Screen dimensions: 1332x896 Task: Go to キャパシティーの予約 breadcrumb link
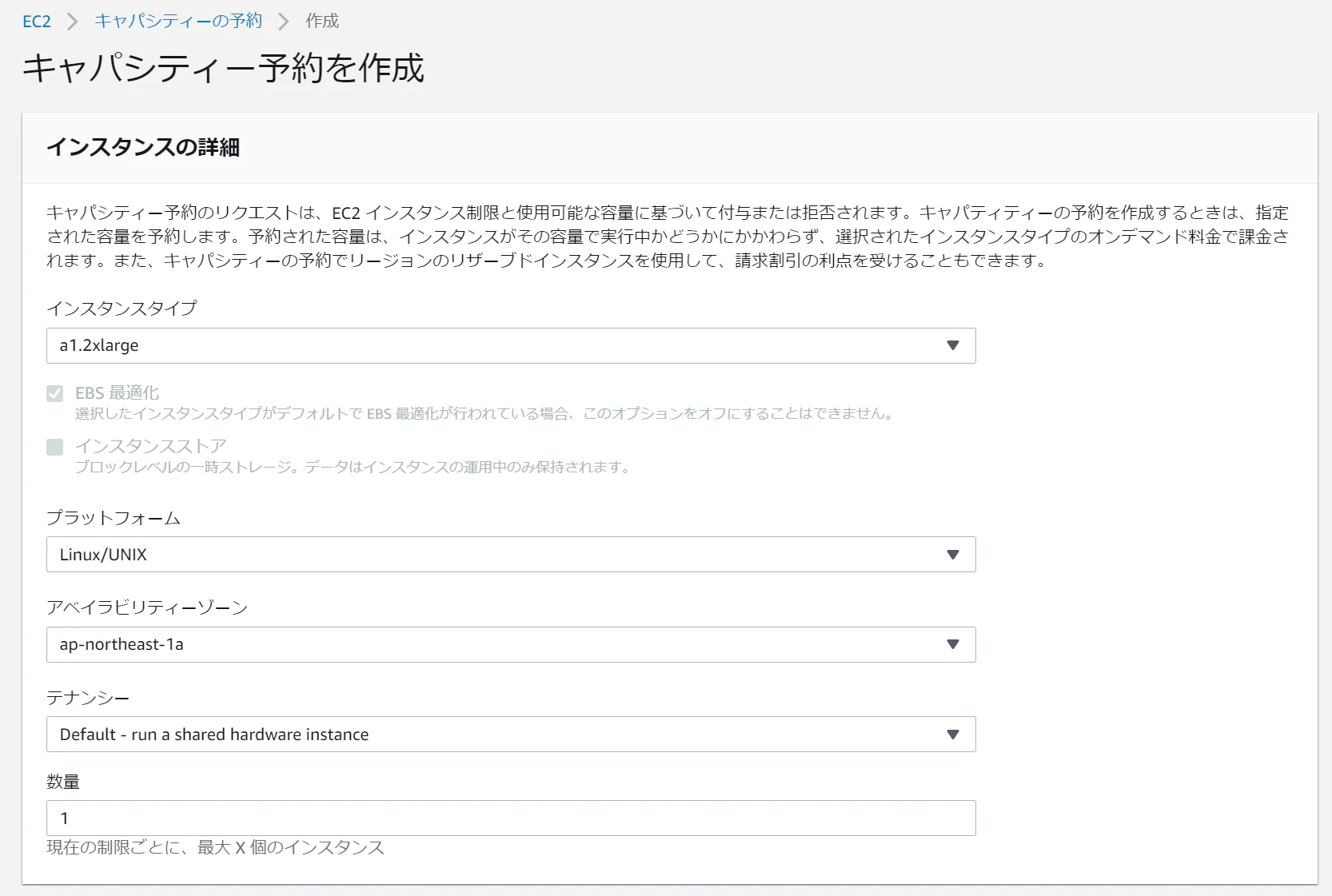[x=178, y=21]
